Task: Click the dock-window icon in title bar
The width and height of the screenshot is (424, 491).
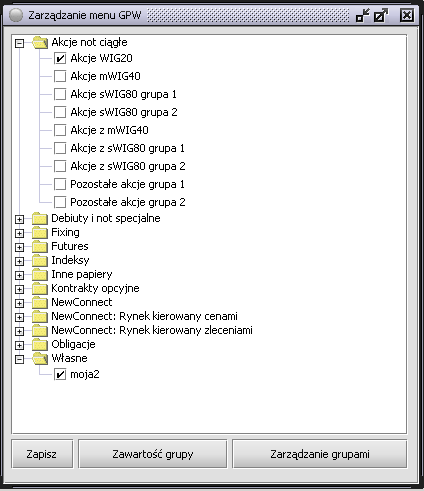Action: [x=363, y=15]
